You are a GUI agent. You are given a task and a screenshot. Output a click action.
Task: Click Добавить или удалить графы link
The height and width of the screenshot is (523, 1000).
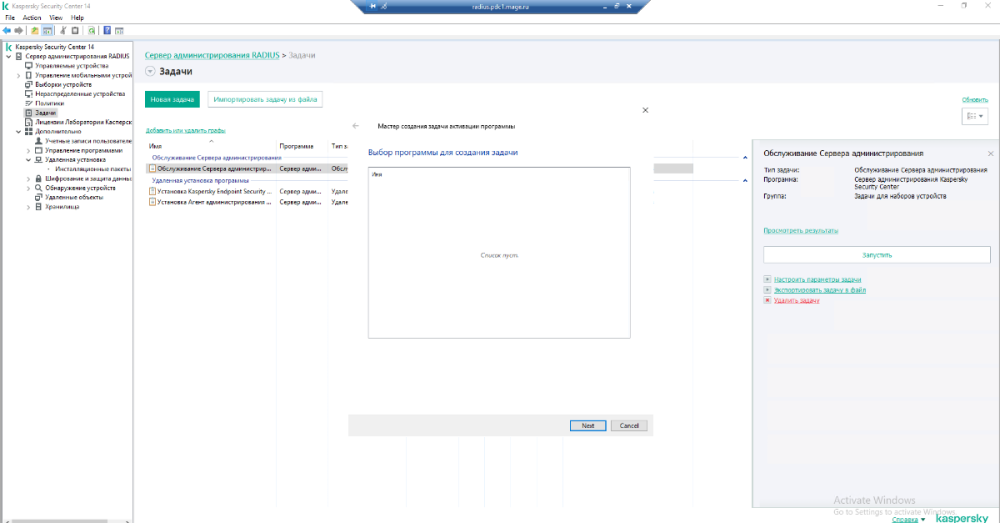point(186,130)
